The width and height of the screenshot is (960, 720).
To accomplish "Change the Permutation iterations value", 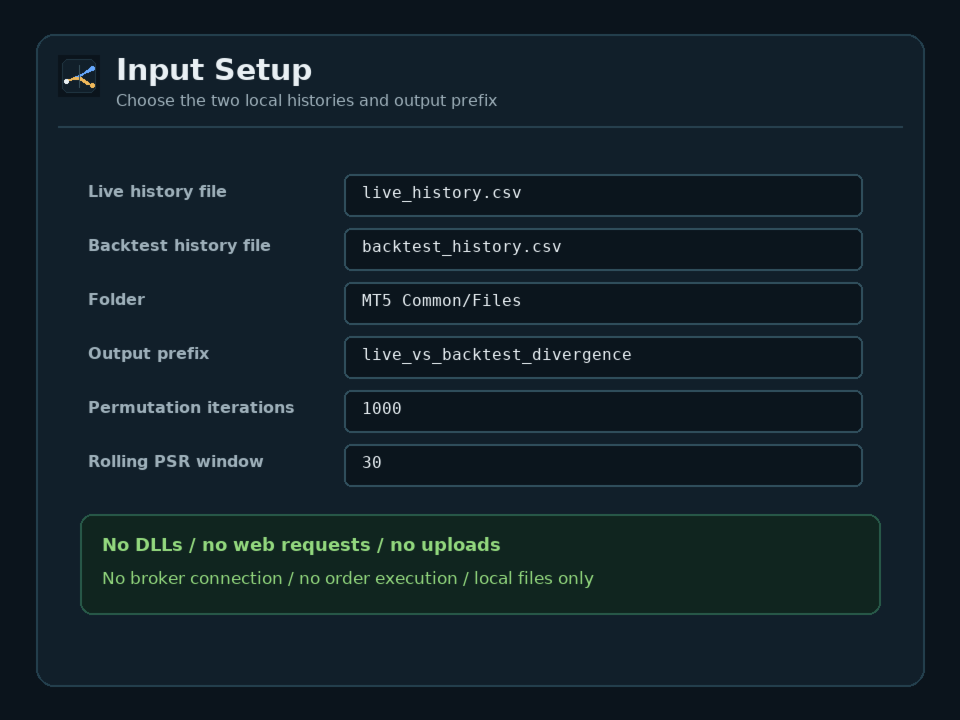I will pos(603,411).
